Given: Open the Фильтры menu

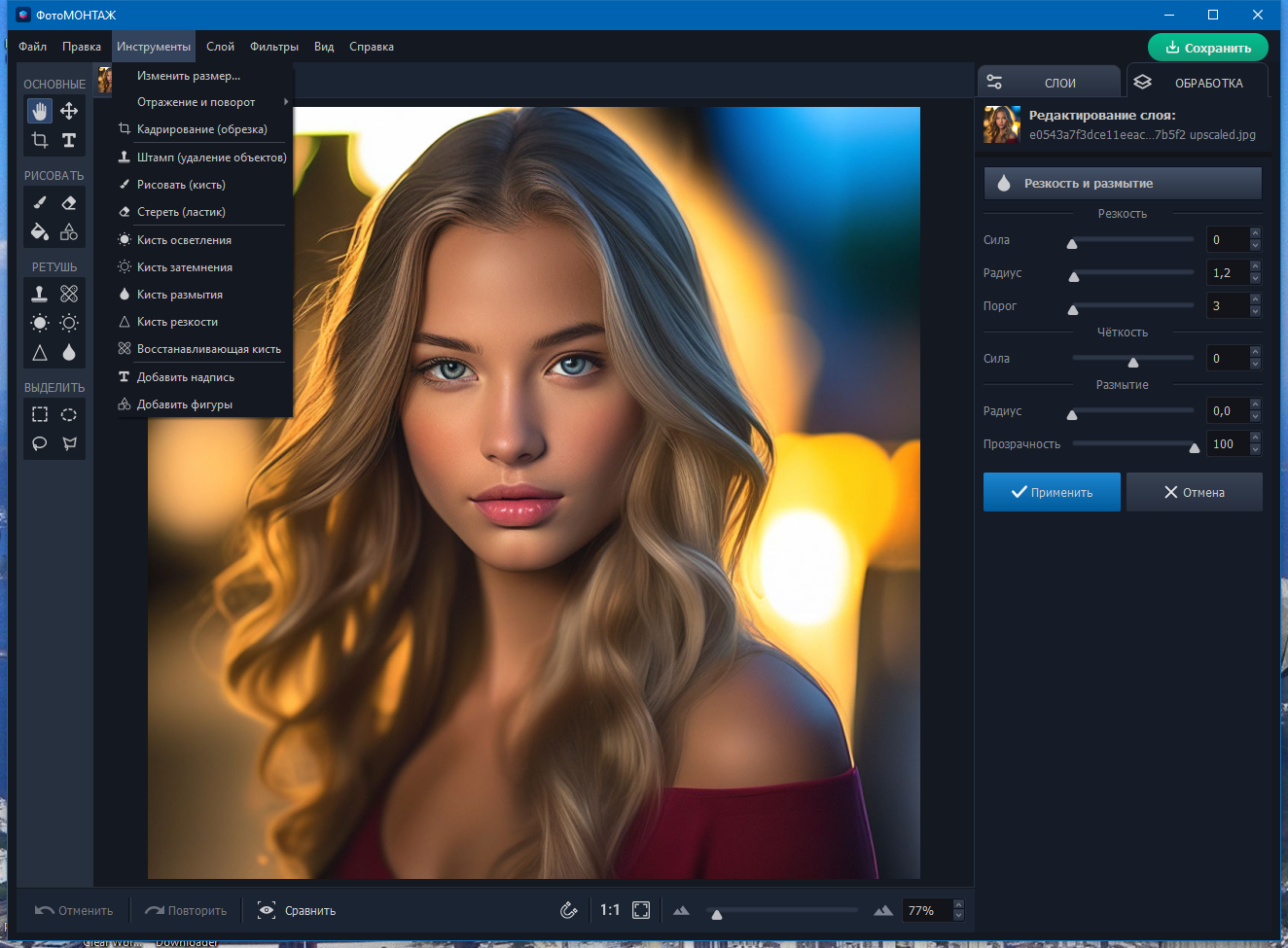Looking at the screenshot, I should (x=274, y=47).
